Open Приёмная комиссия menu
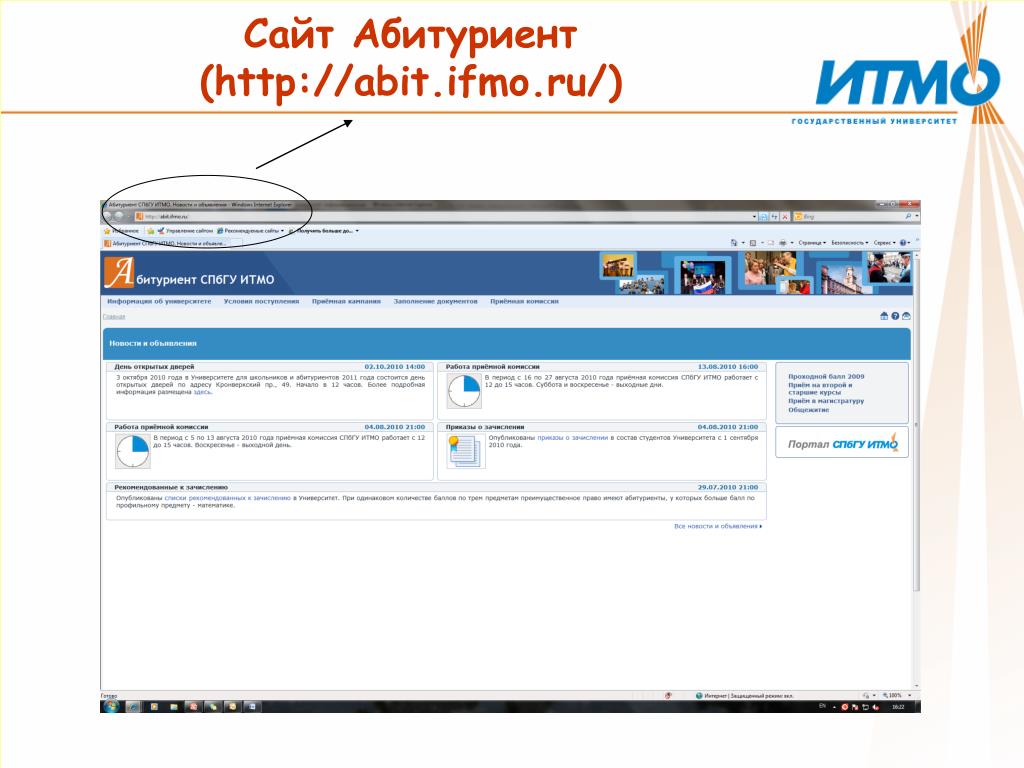 click(x=524, y=302)
